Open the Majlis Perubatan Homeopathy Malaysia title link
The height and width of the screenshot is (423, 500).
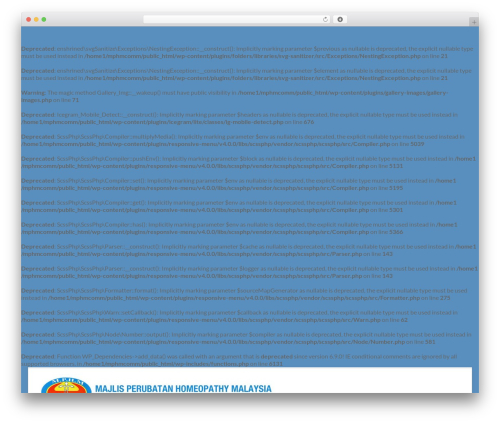click(x=183, y=389)
